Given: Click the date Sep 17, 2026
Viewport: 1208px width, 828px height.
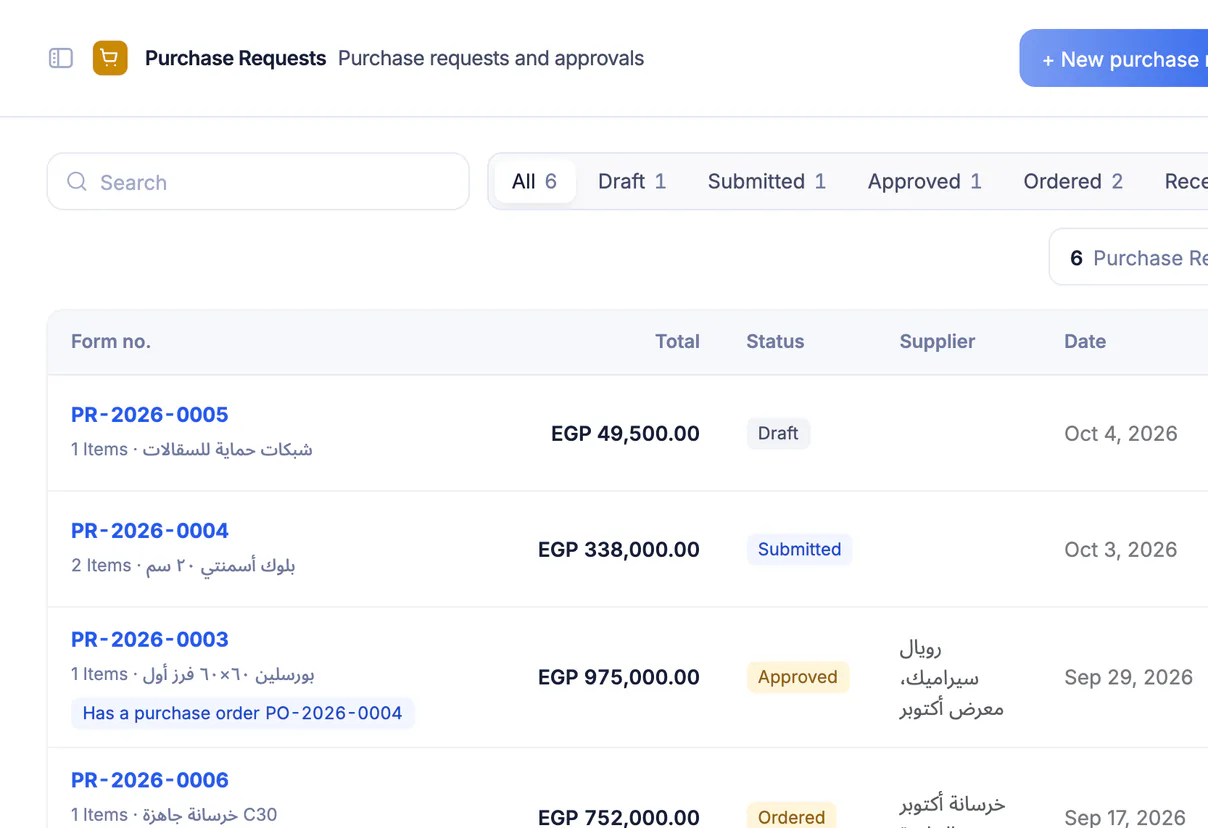Looking at the screenshot, I should pos(1125,817).
